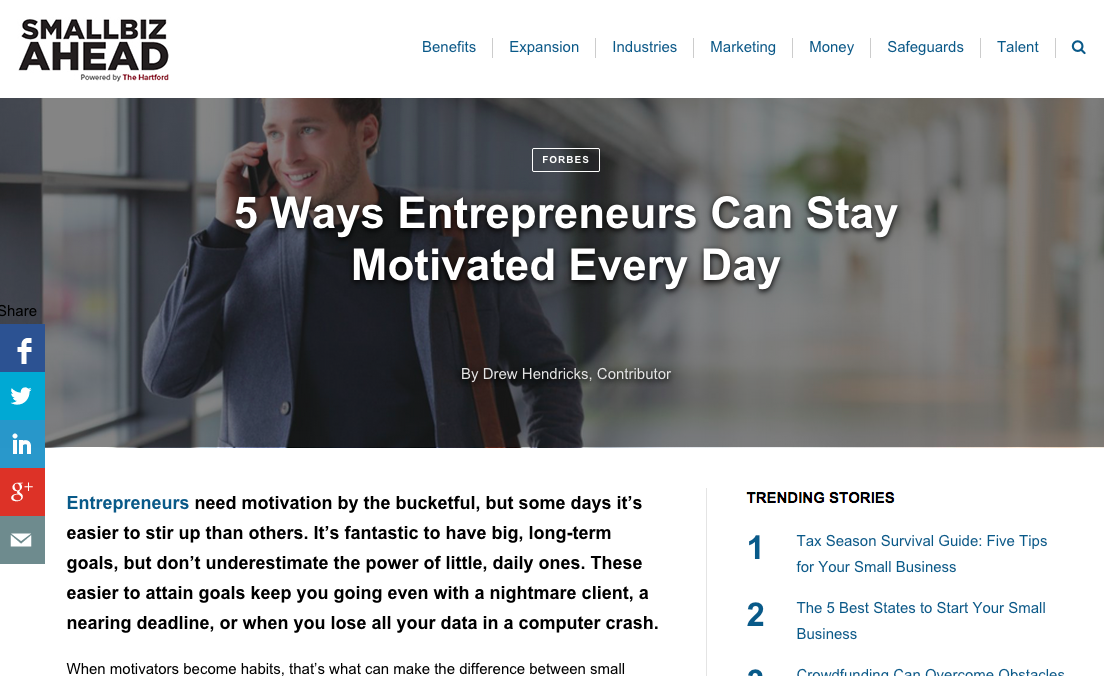
Task: Go to the Talent section
Action: pyautogui.click(x=1017, y=47)
